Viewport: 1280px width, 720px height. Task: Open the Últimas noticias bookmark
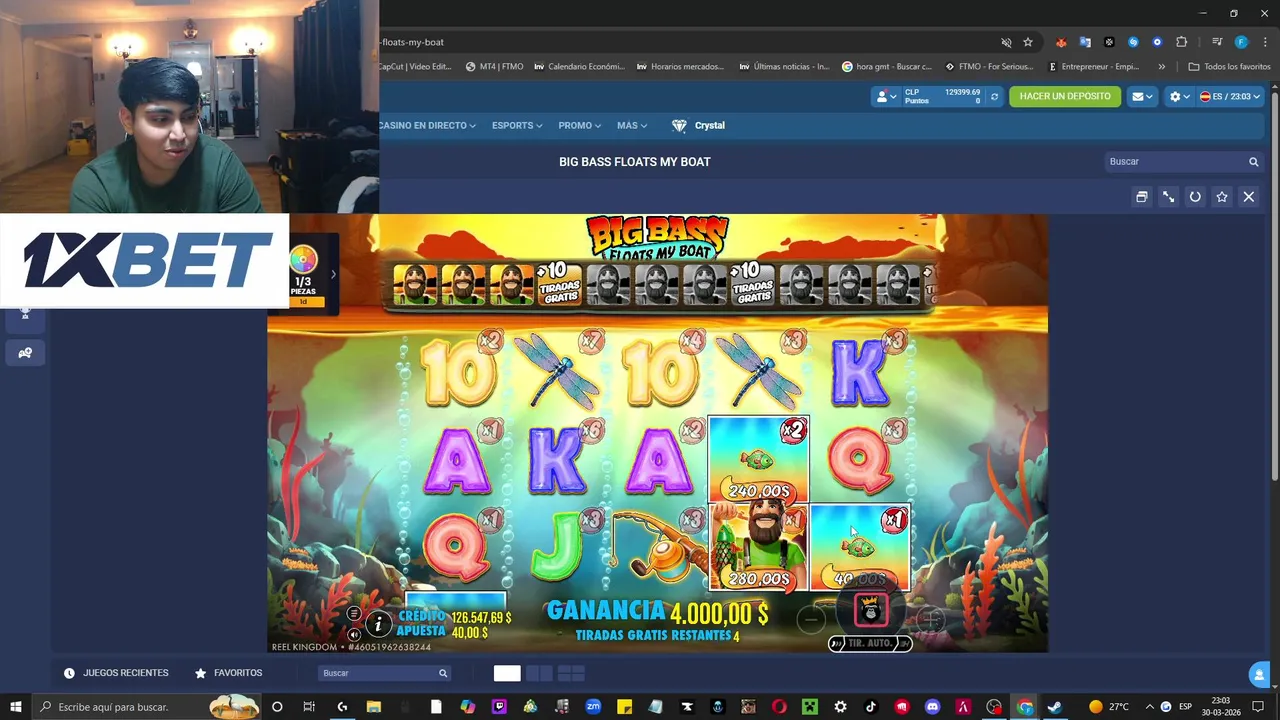pyautogui.click(x=784, y=67)
